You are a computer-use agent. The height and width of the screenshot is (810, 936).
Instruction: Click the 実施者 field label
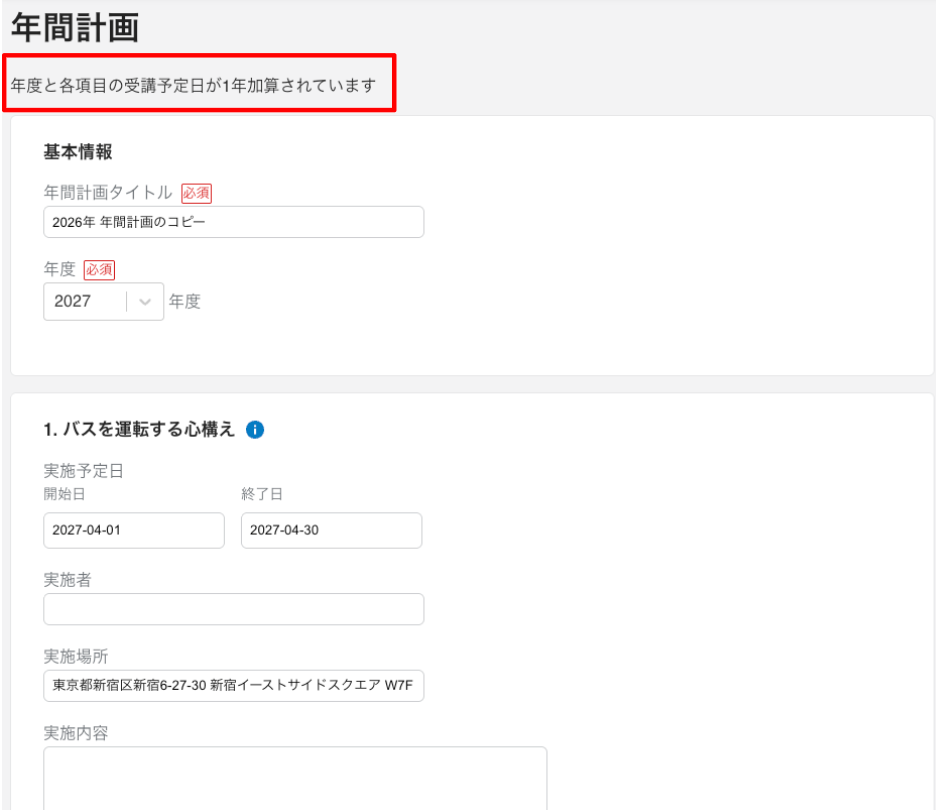tap(67, 580)
